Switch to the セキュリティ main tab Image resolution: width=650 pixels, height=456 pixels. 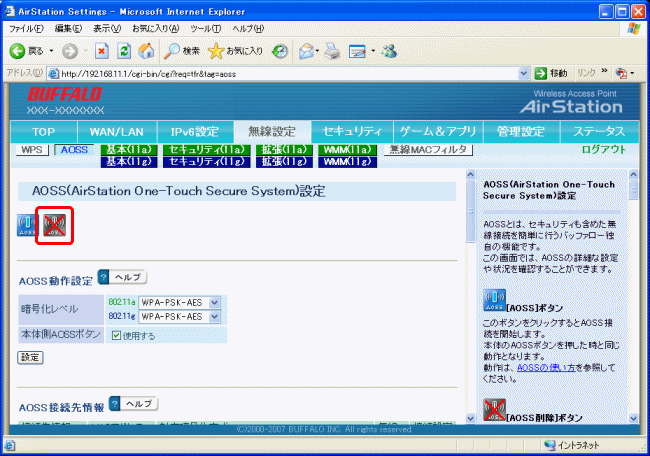coord(352,132)
